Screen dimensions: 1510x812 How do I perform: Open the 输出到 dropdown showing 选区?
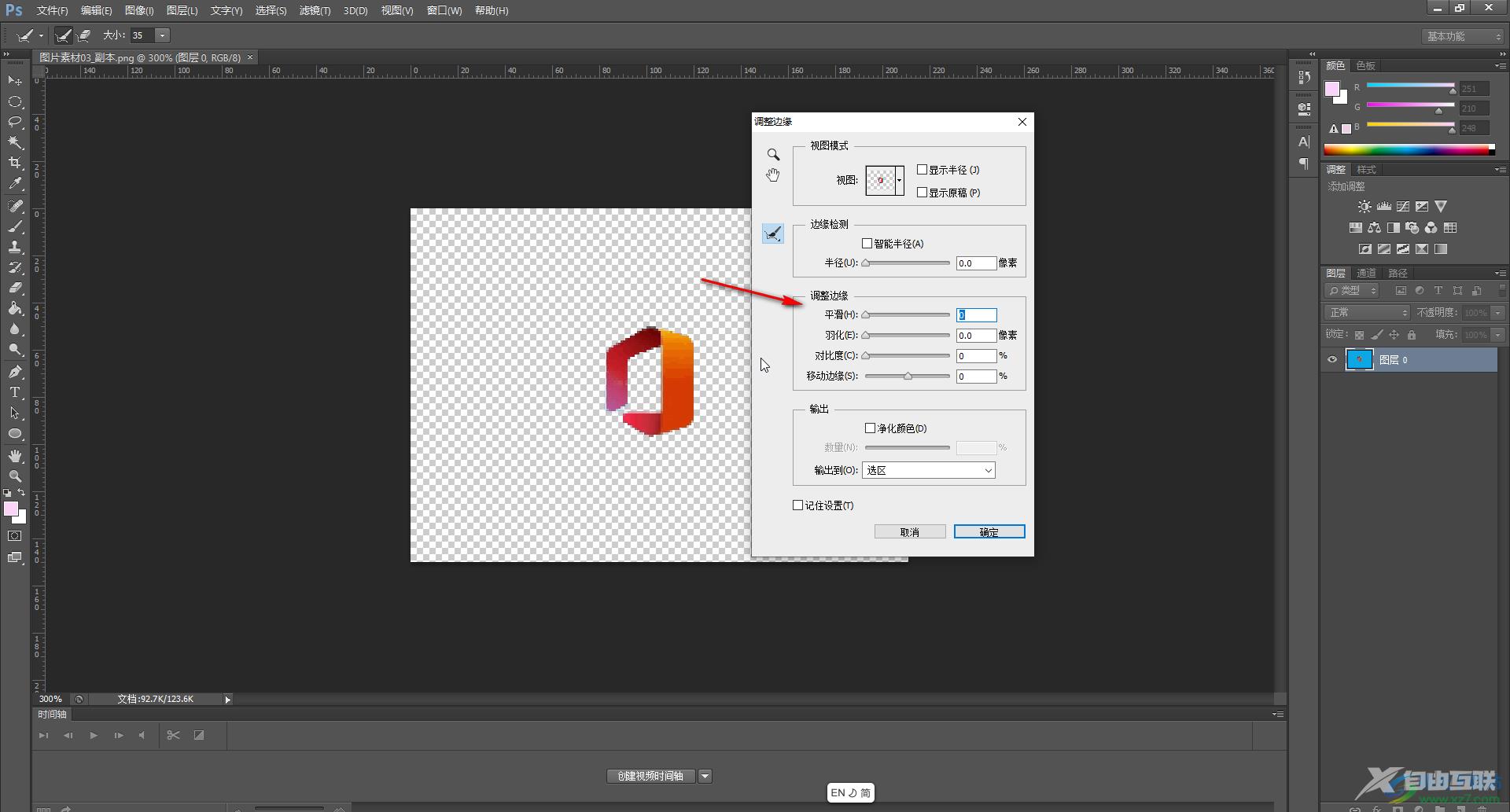click(x=929, y=470)
